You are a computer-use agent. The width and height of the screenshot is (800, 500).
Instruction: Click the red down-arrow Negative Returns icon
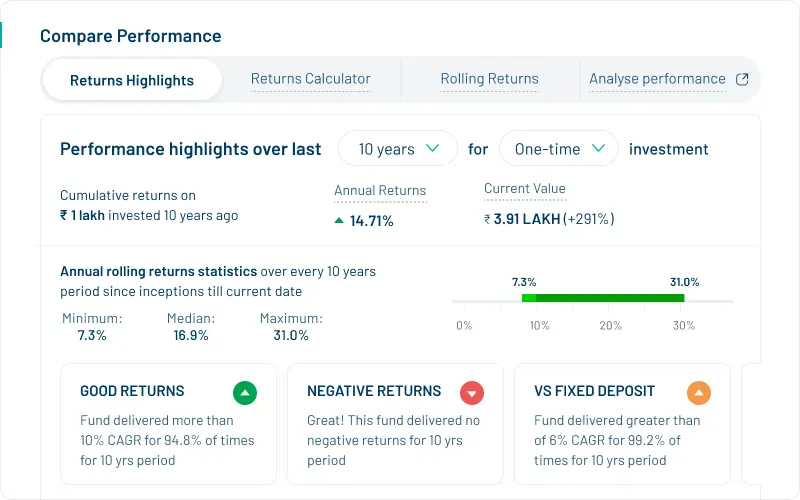point(472,392)
